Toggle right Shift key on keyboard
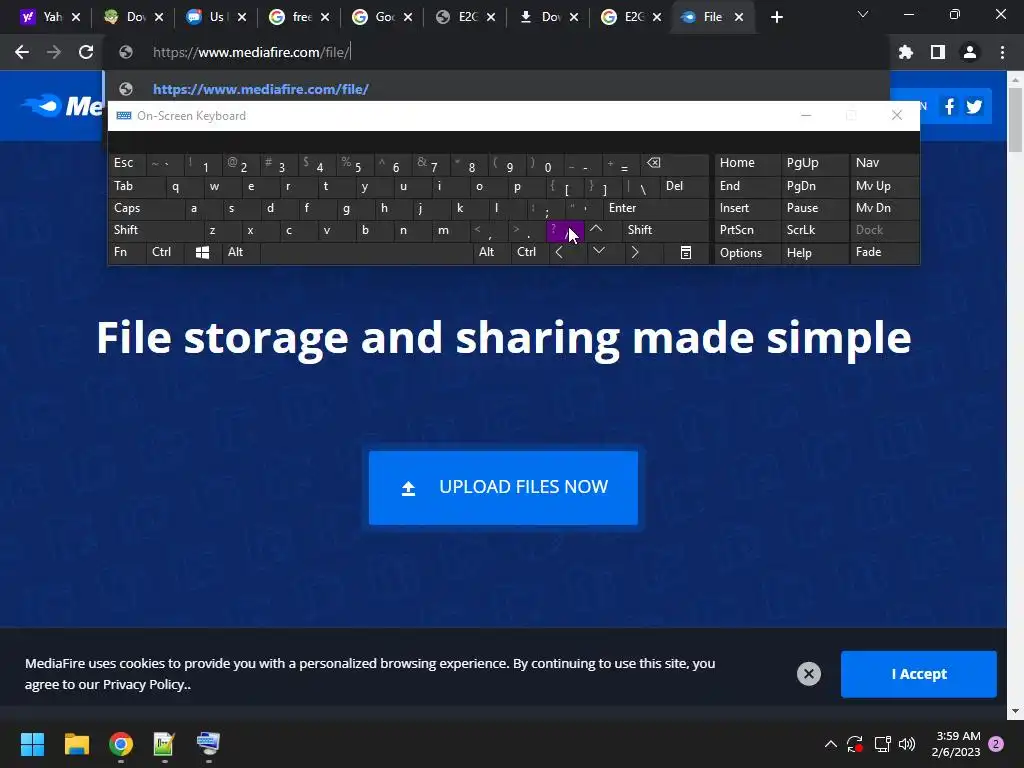Viewport: 1024px width, 768px height. click(x=665, y=230)
